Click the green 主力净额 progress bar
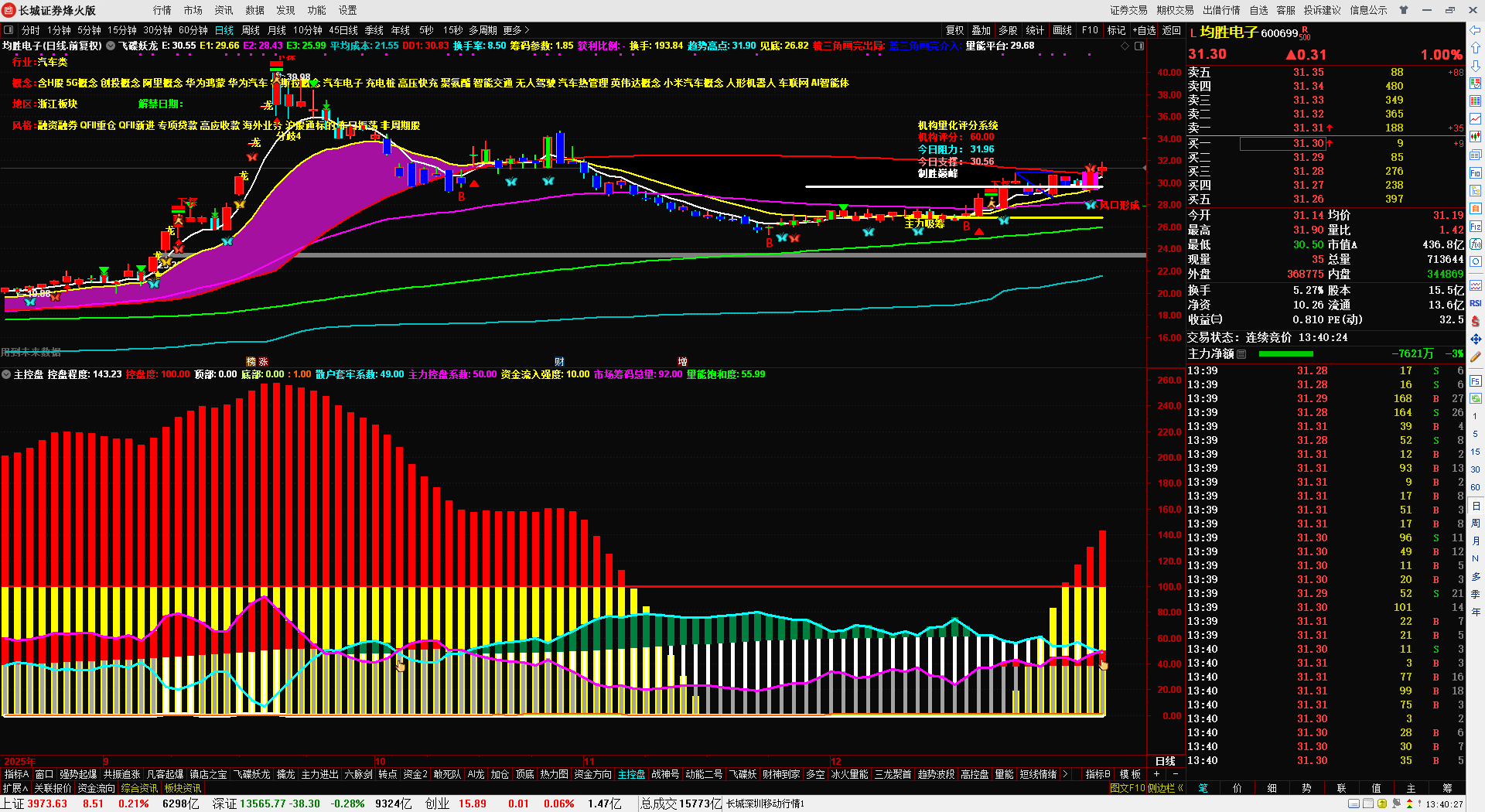The width and height of the screenshot is (1485, 812). point(1286,353)
